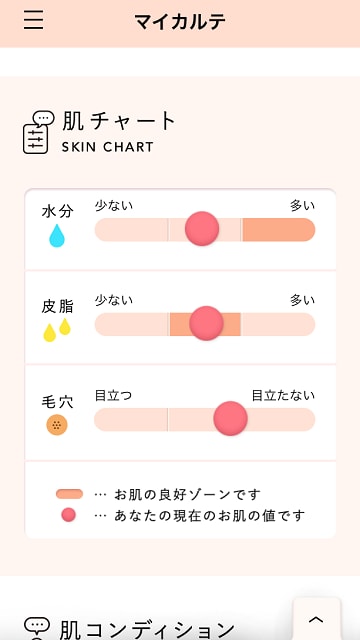The image size is (360, 640).
Task: Click the sebum slider red knob
Action: point(206,323)
